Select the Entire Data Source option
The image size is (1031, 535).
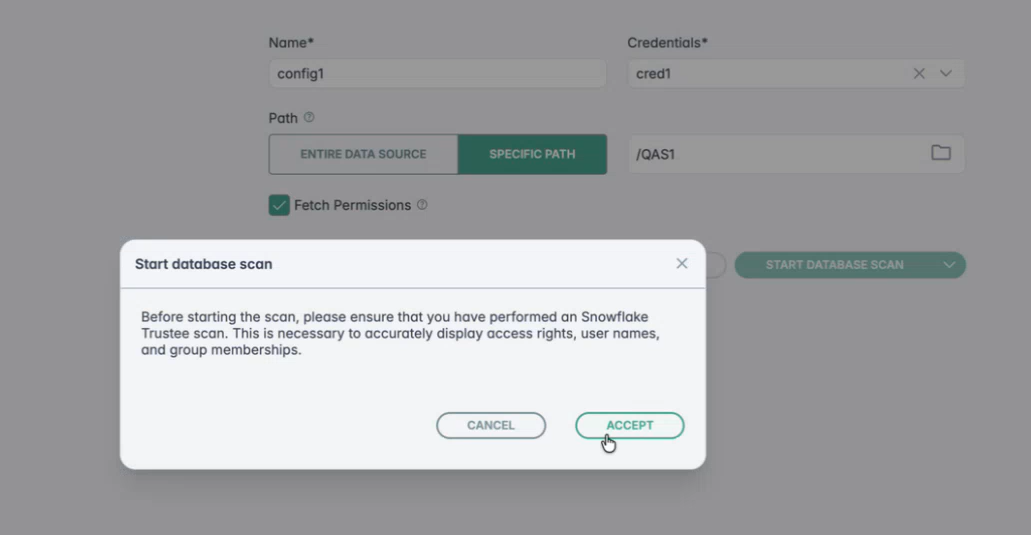click(x=363, y=154)
